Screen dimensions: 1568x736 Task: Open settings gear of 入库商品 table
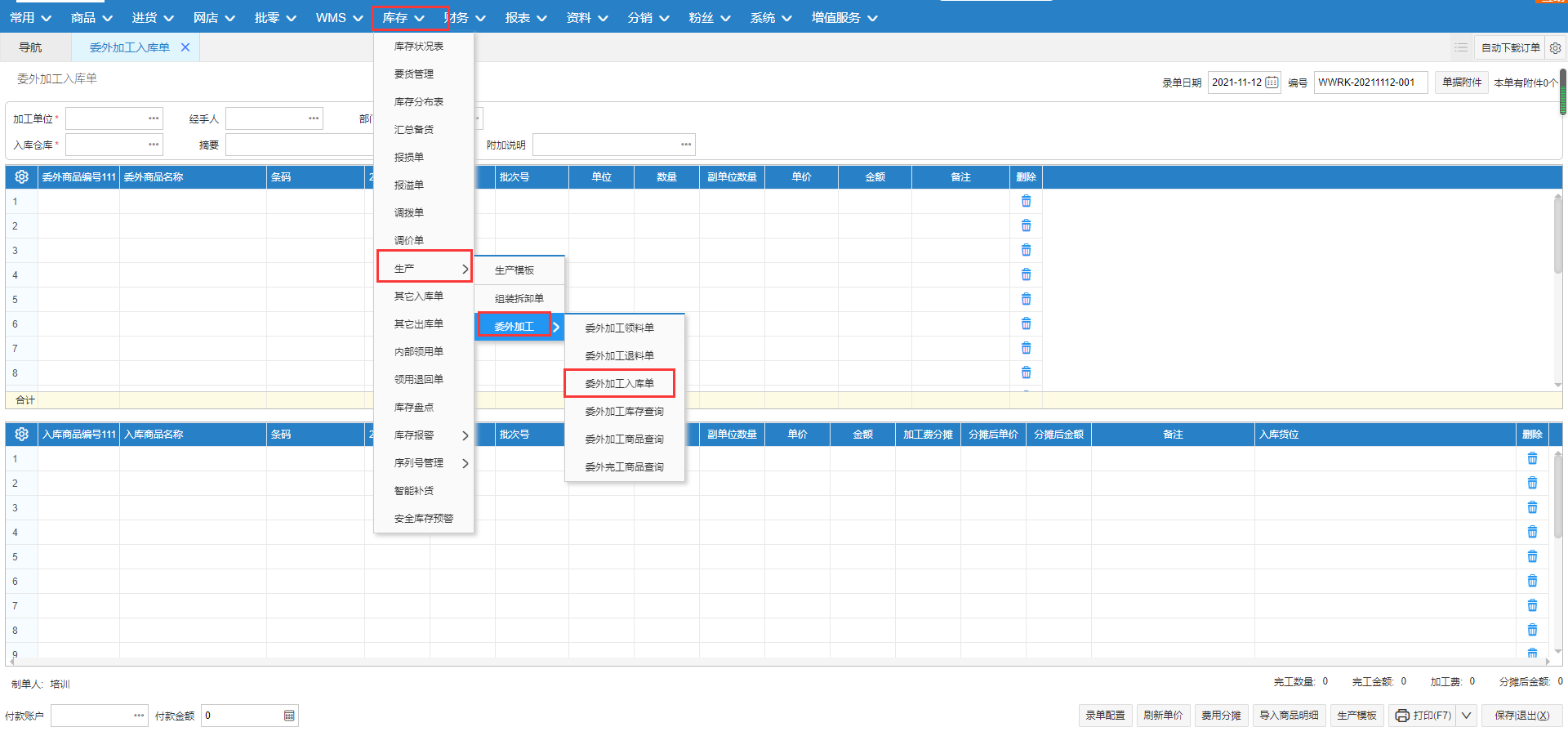click(x=22, y=434)
